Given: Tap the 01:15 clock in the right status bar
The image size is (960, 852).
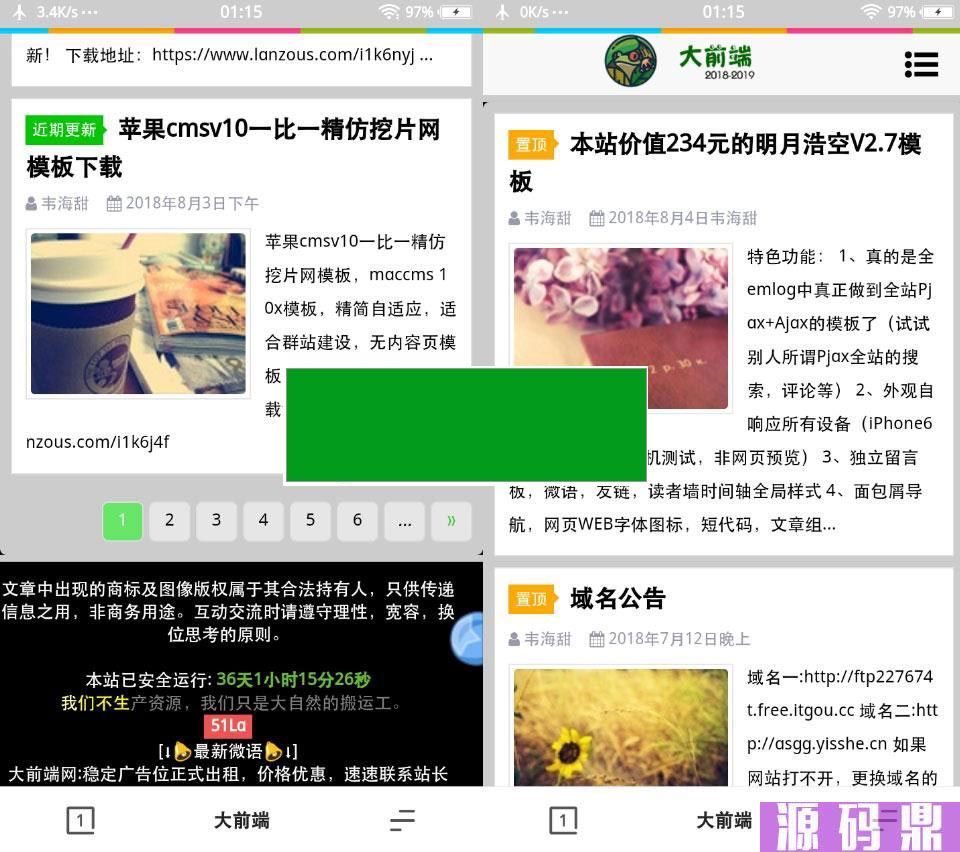Looking at the screenshot, I should click(724, 12).
